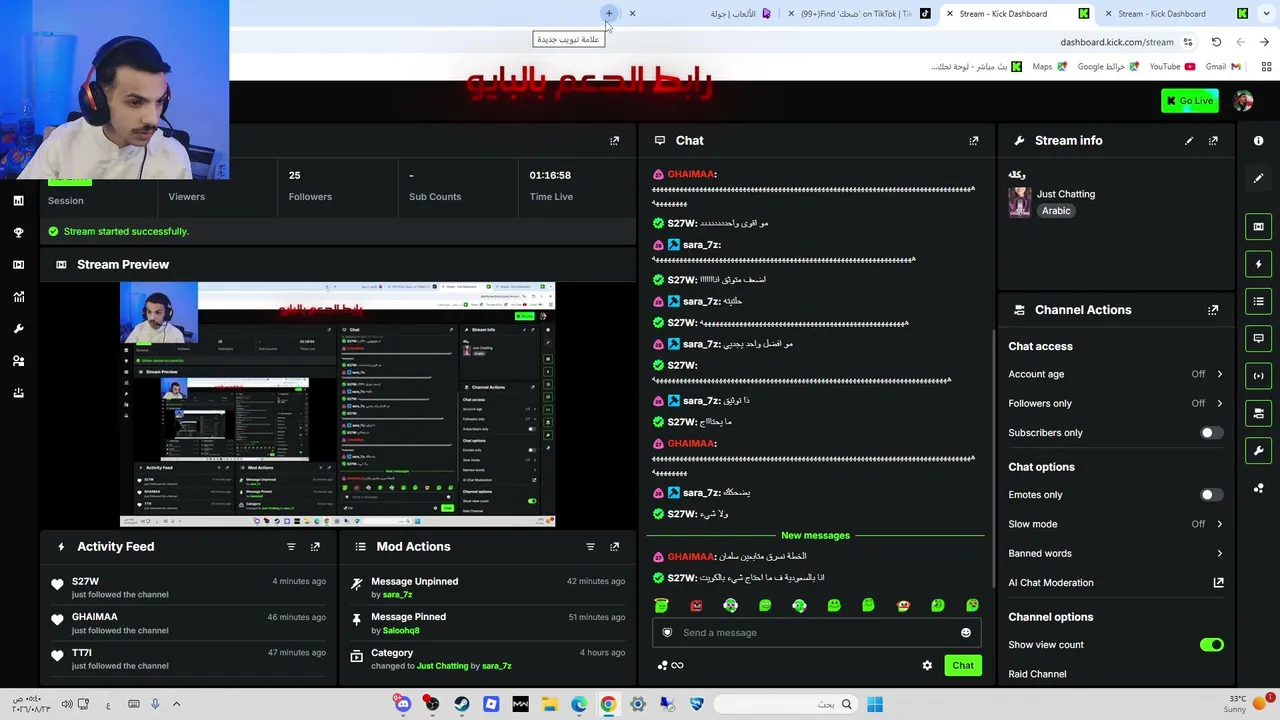
Task: Open the Just Chatting category in Stream info
Action: pyautogui.click(x=1066, y=194)
